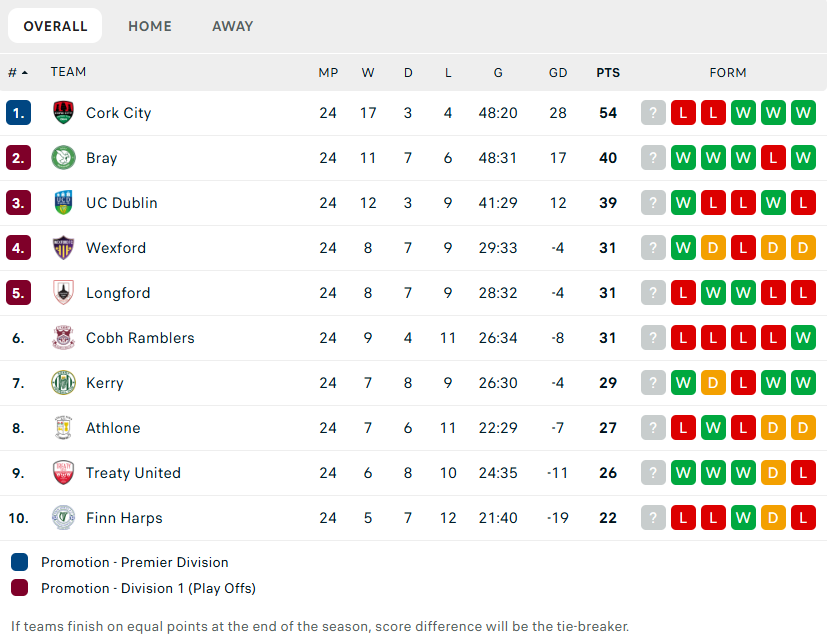Switch to the HOME standings tab
Viewport: 827px width, 642px height.
point(150,26)
